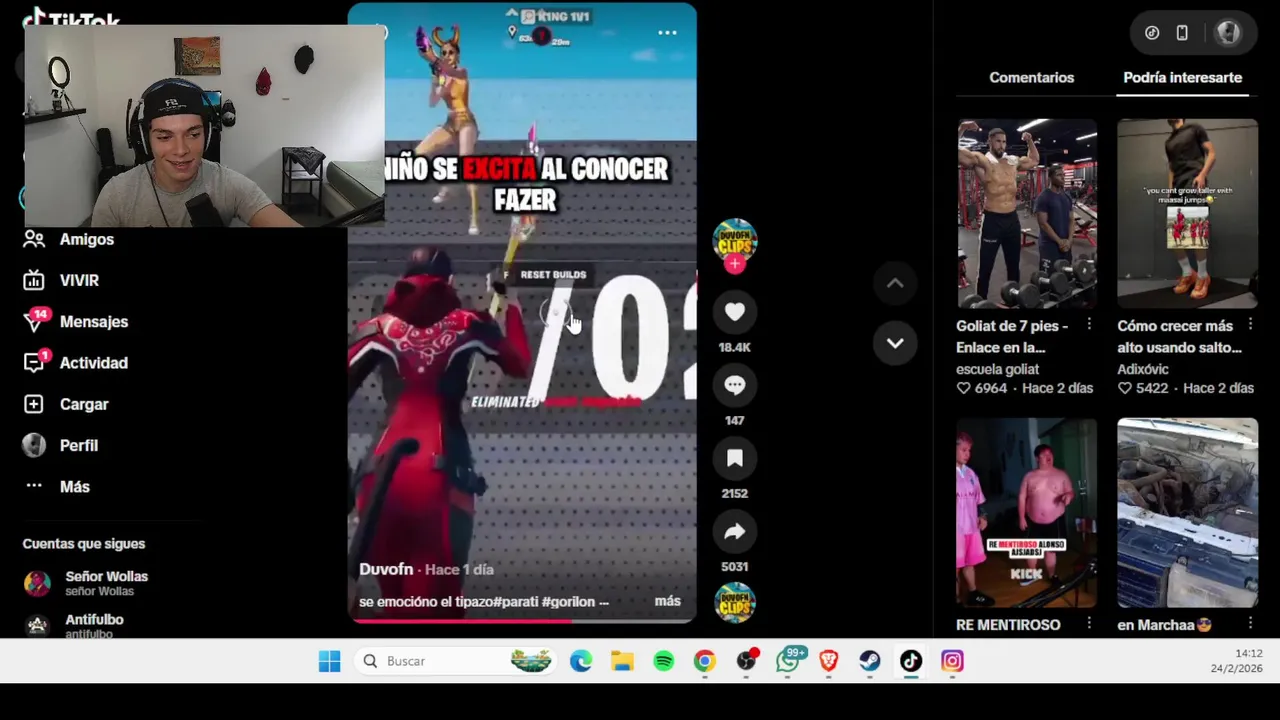Open OBS Studio from the taskbar
Viewport: 1280px width, 720px height.
tap(747, 661)
